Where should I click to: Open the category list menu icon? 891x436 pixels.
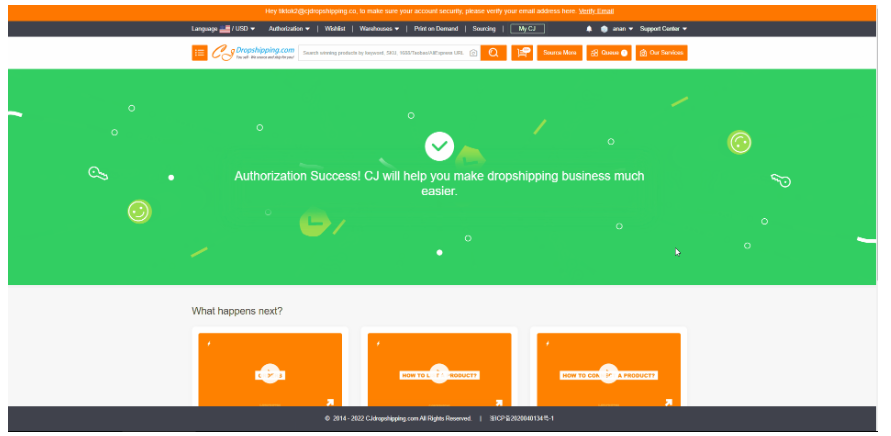coord(200,53)
